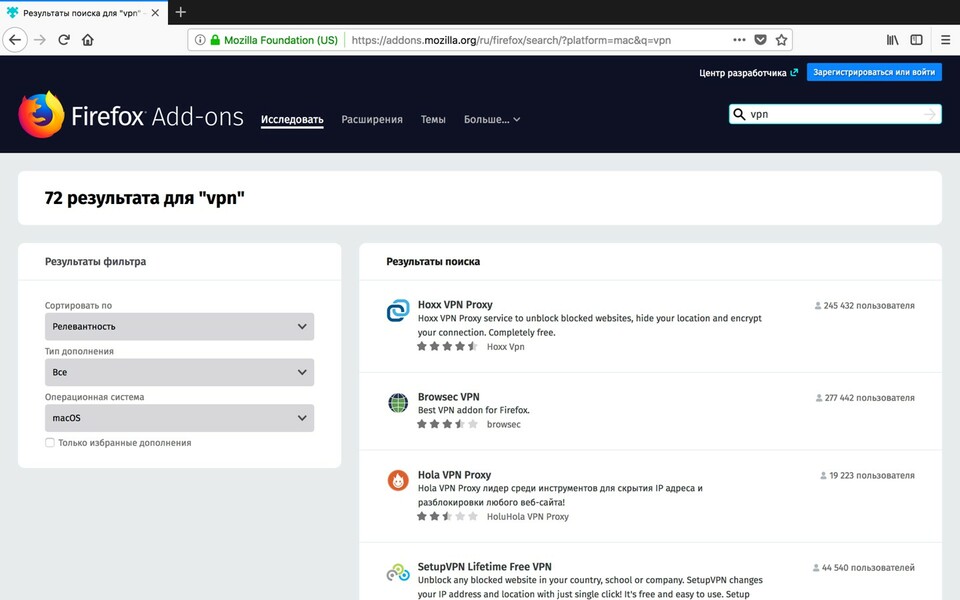The height and width of the screenshot is (600, 960).
Task: Click the Результаты фильтра heading
Action: click(96, 261)
